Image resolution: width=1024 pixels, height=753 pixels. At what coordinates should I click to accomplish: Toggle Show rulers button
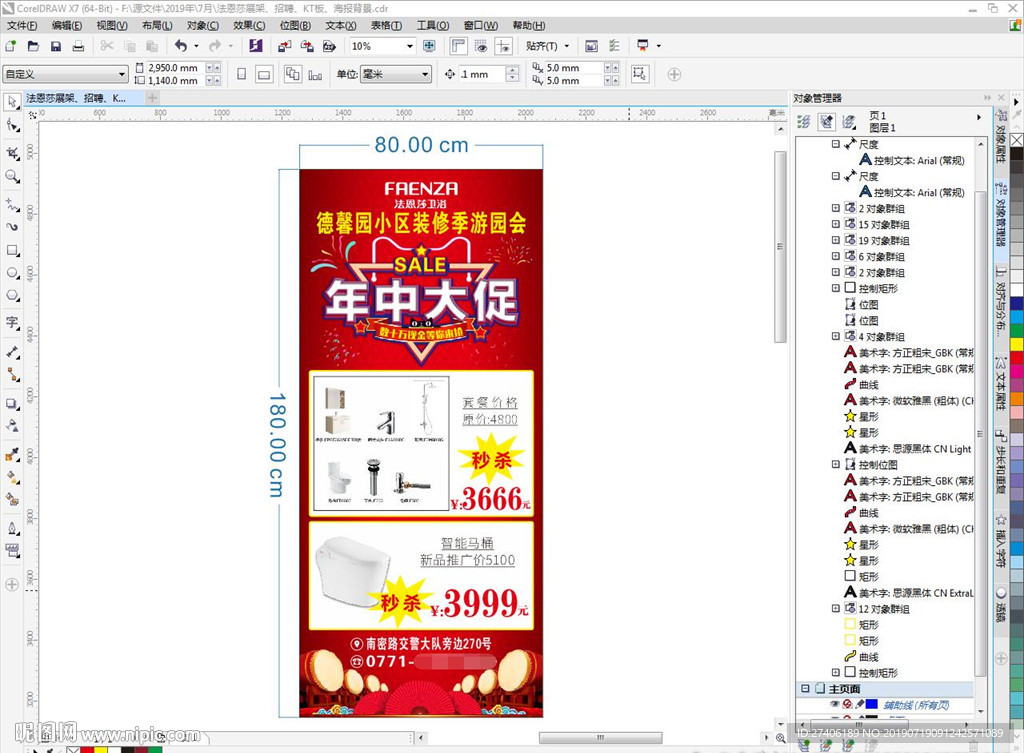pos(458,46)
